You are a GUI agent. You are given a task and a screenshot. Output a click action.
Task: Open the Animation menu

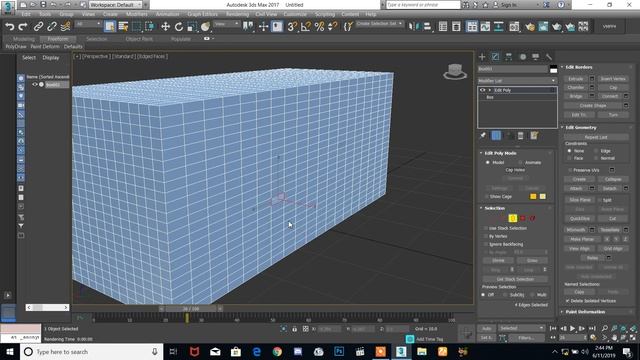coord(167,14)
